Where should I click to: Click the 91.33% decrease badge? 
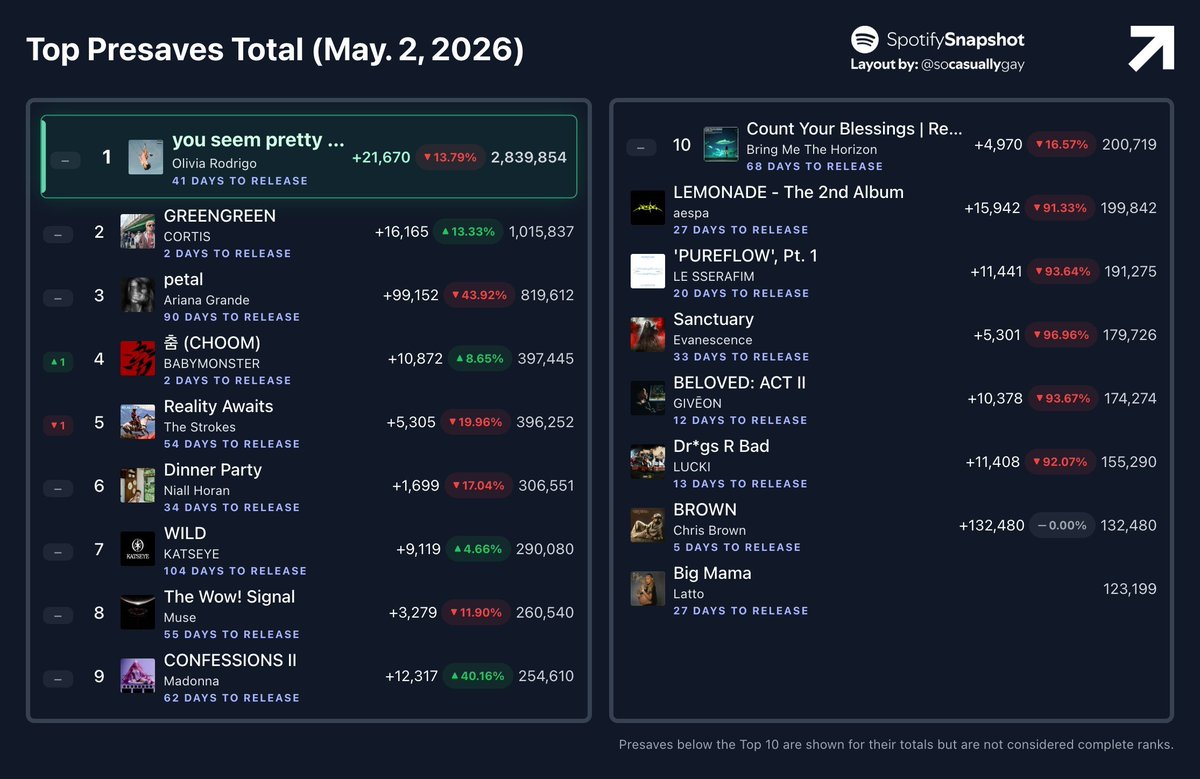(1061, 208)
